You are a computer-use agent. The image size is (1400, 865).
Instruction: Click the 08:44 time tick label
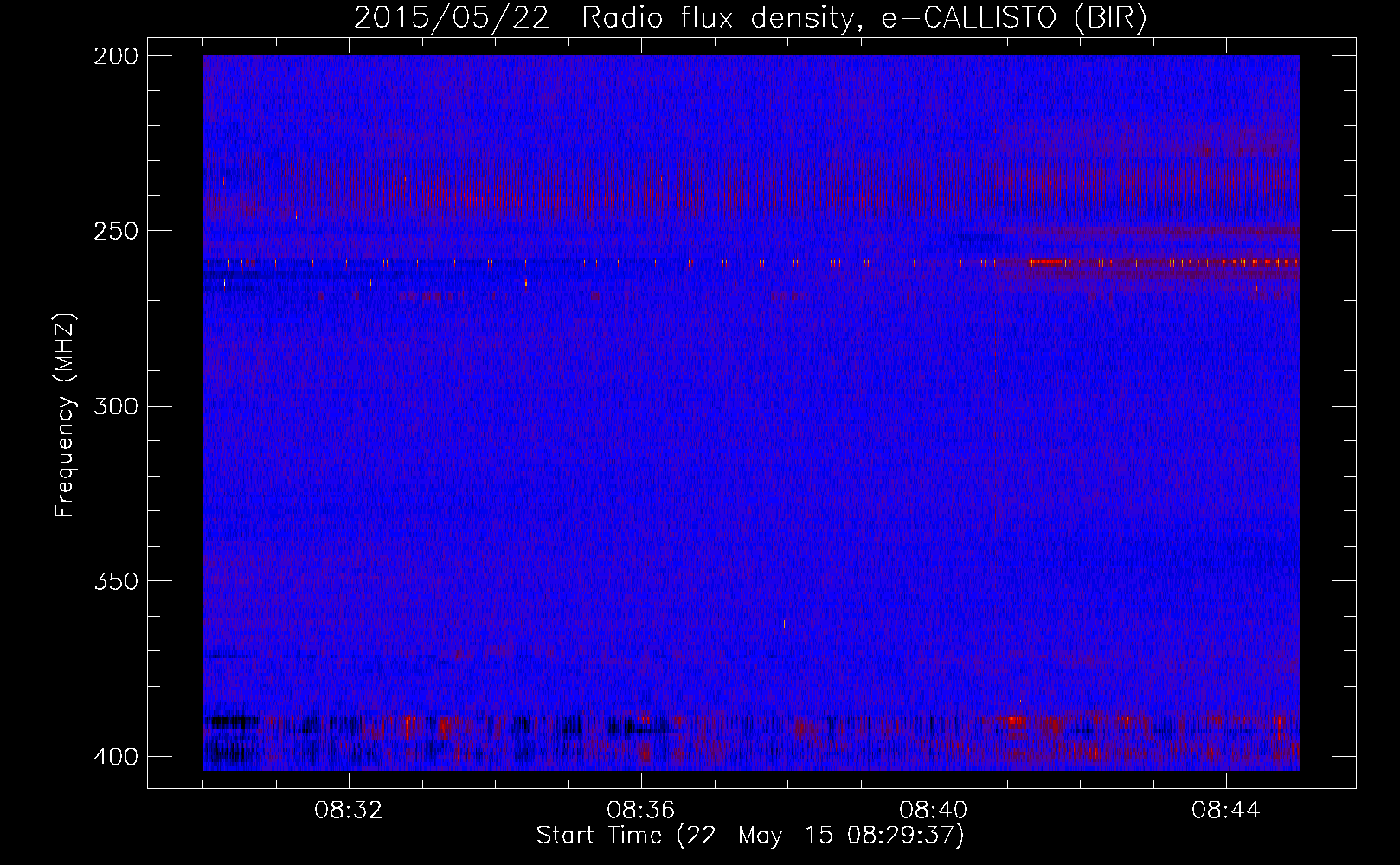(1226, 811)
